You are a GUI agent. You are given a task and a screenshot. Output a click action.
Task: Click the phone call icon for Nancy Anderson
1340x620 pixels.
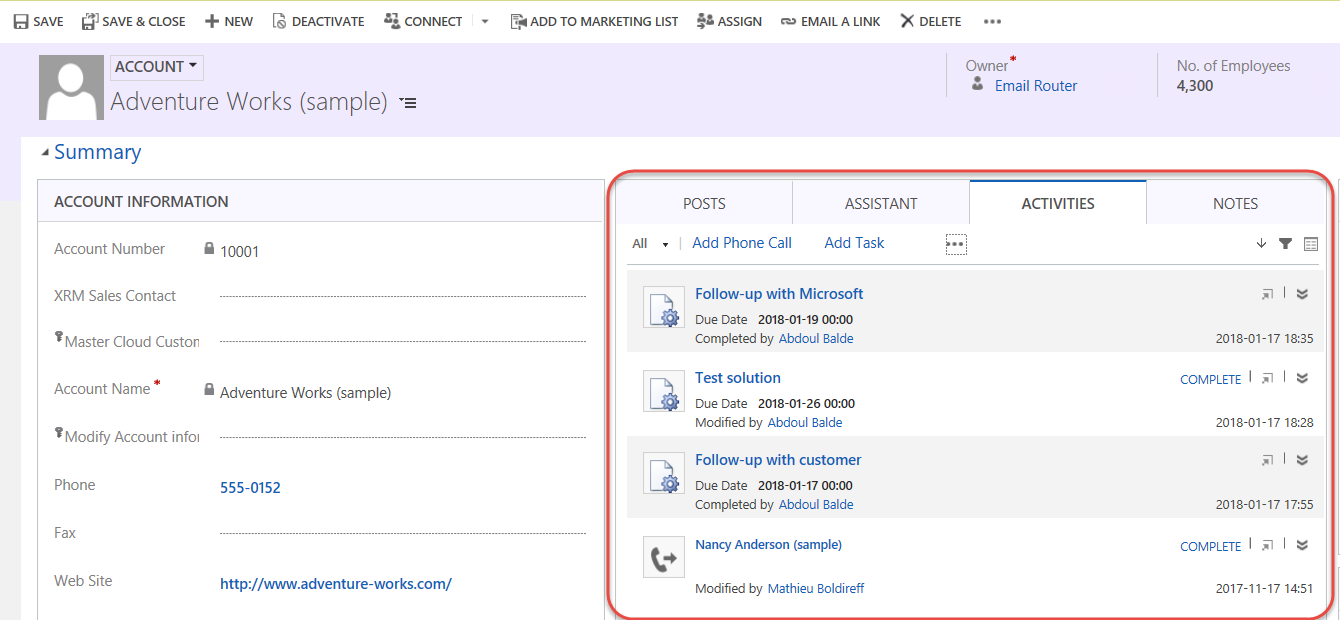point(663,557)
